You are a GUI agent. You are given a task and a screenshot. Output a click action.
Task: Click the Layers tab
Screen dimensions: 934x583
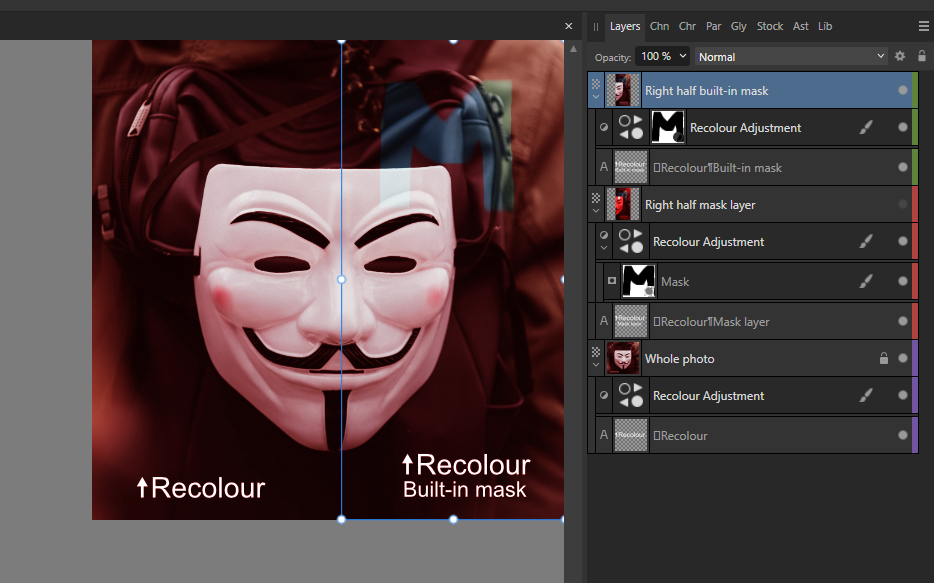pyautogui.click(x=625, y=26)
